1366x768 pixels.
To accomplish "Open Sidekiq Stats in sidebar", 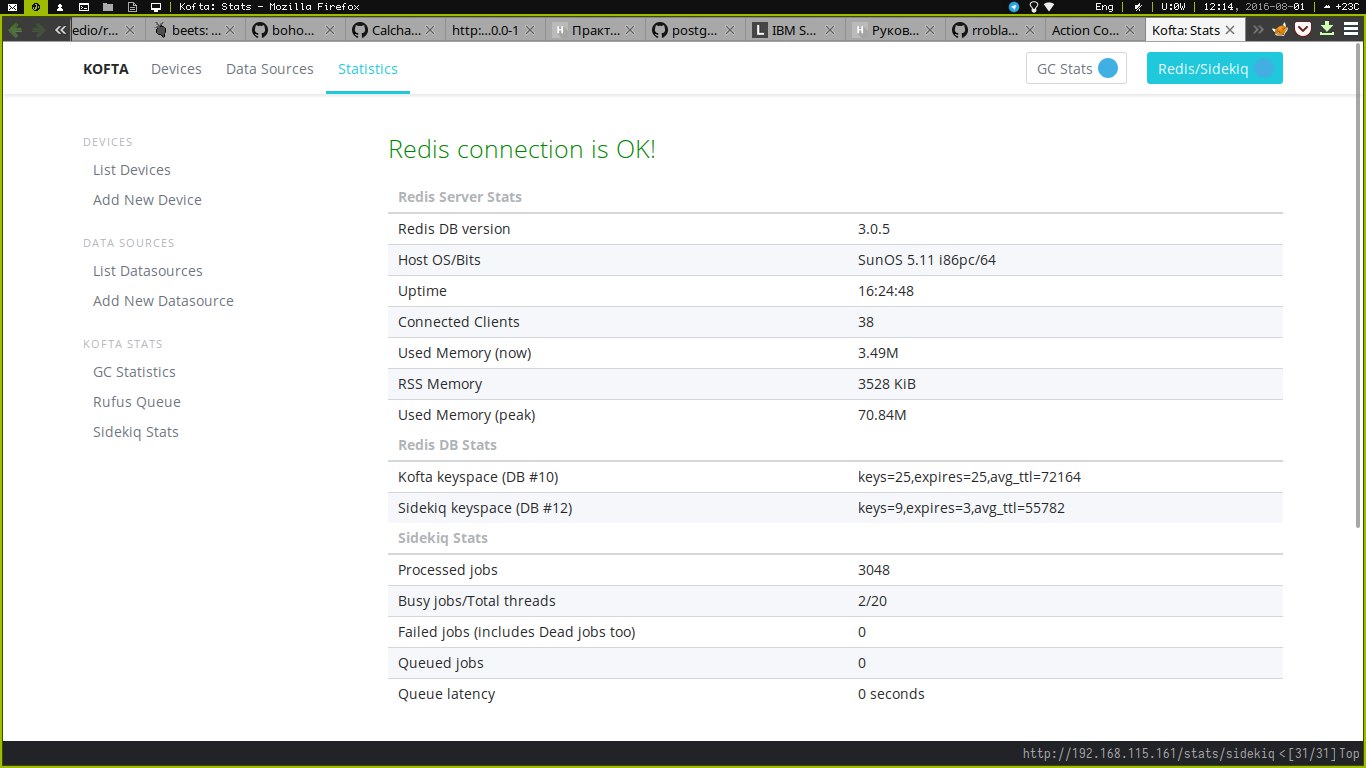I will [136, 432].
